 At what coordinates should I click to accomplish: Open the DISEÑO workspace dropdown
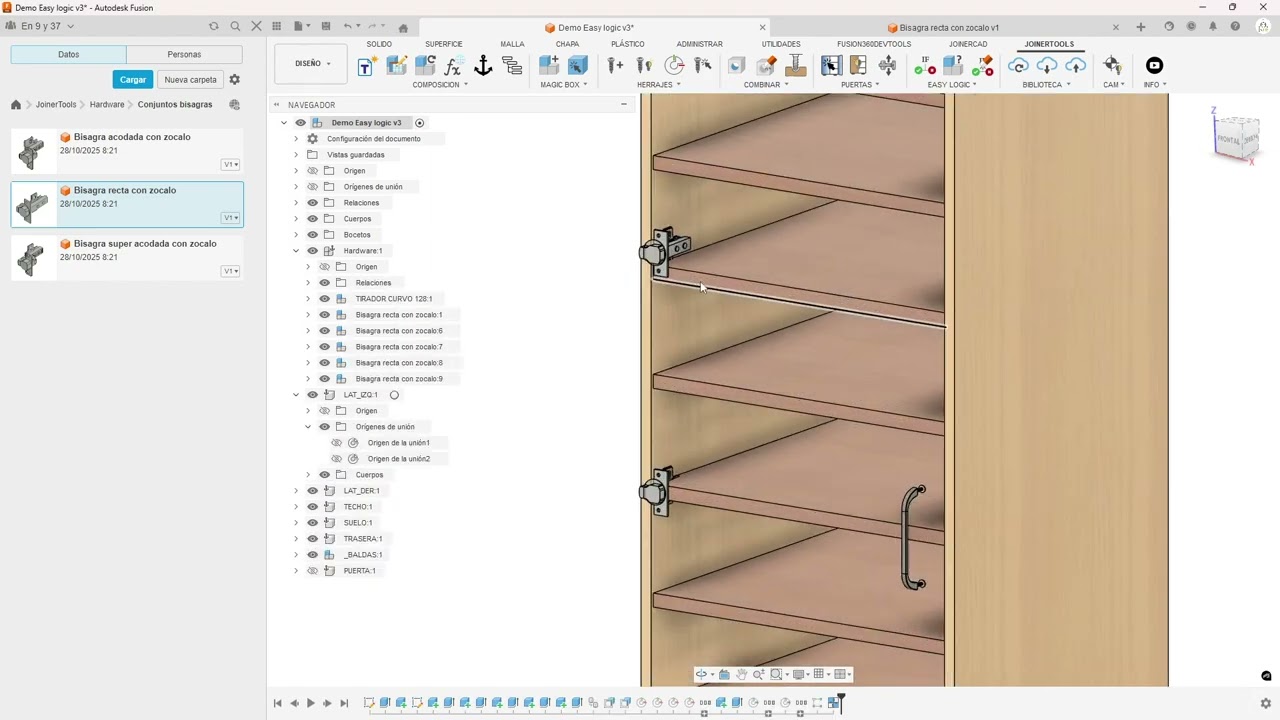312,63
